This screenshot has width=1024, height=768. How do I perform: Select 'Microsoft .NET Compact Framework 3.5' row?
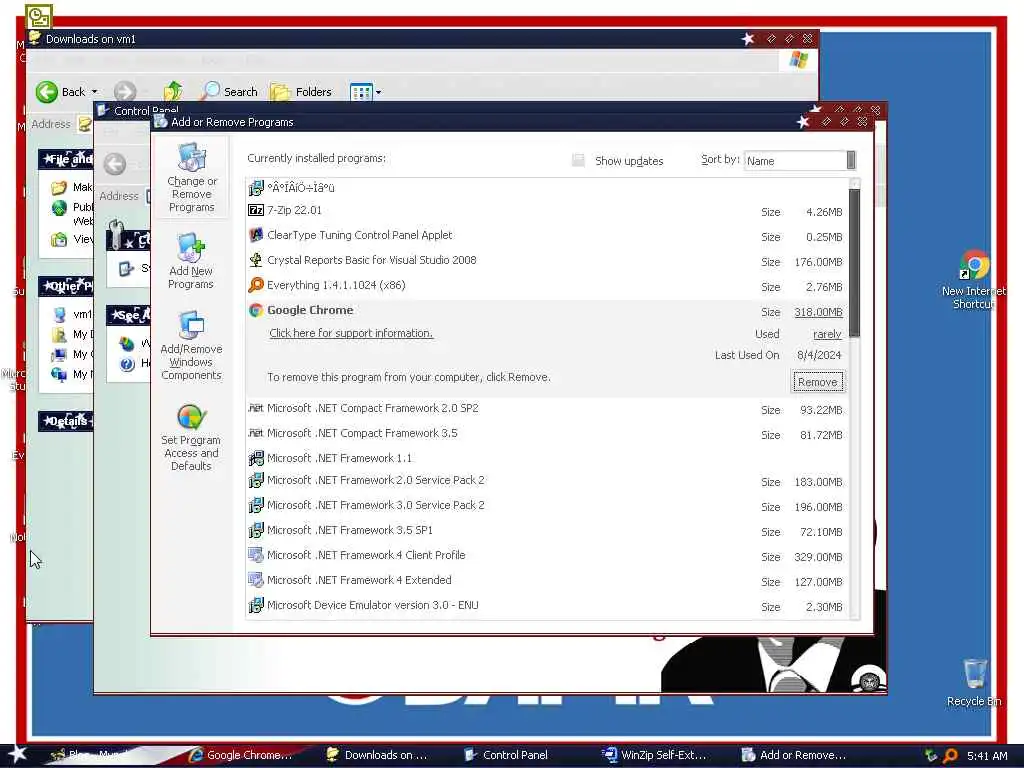pyautogui.click(x=547, y=434)
